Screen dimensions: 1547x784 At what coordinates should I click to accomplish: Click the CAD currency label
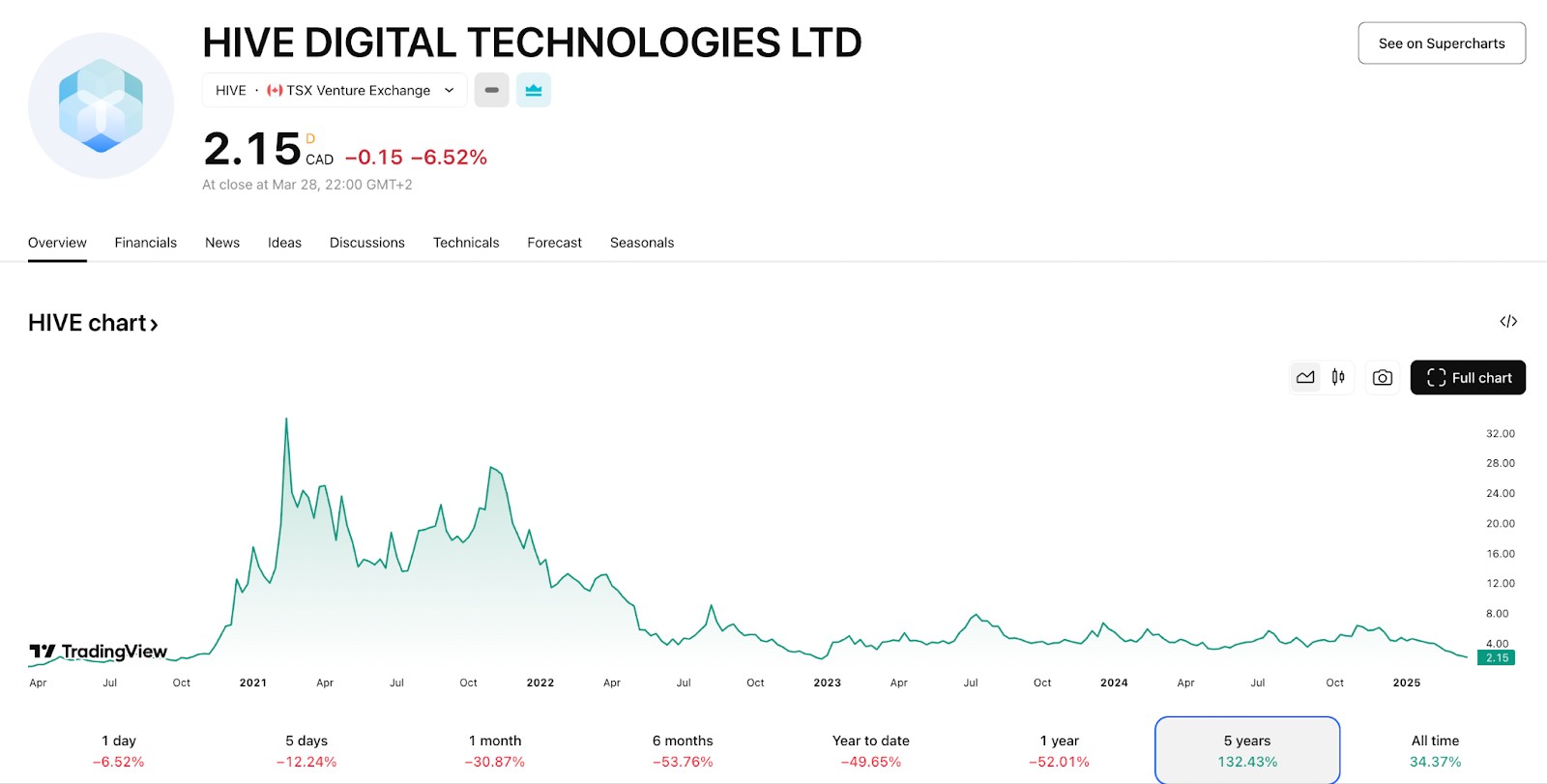(x=320, y=160)
